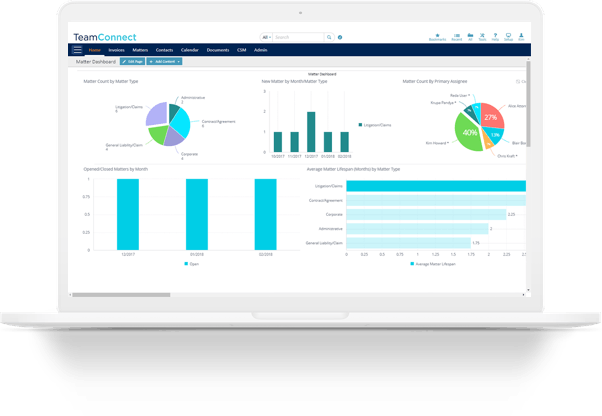Screen dimensions: 602x416
Task: Expand the All search scope dropdown
Action: click(x=266, y=37)
